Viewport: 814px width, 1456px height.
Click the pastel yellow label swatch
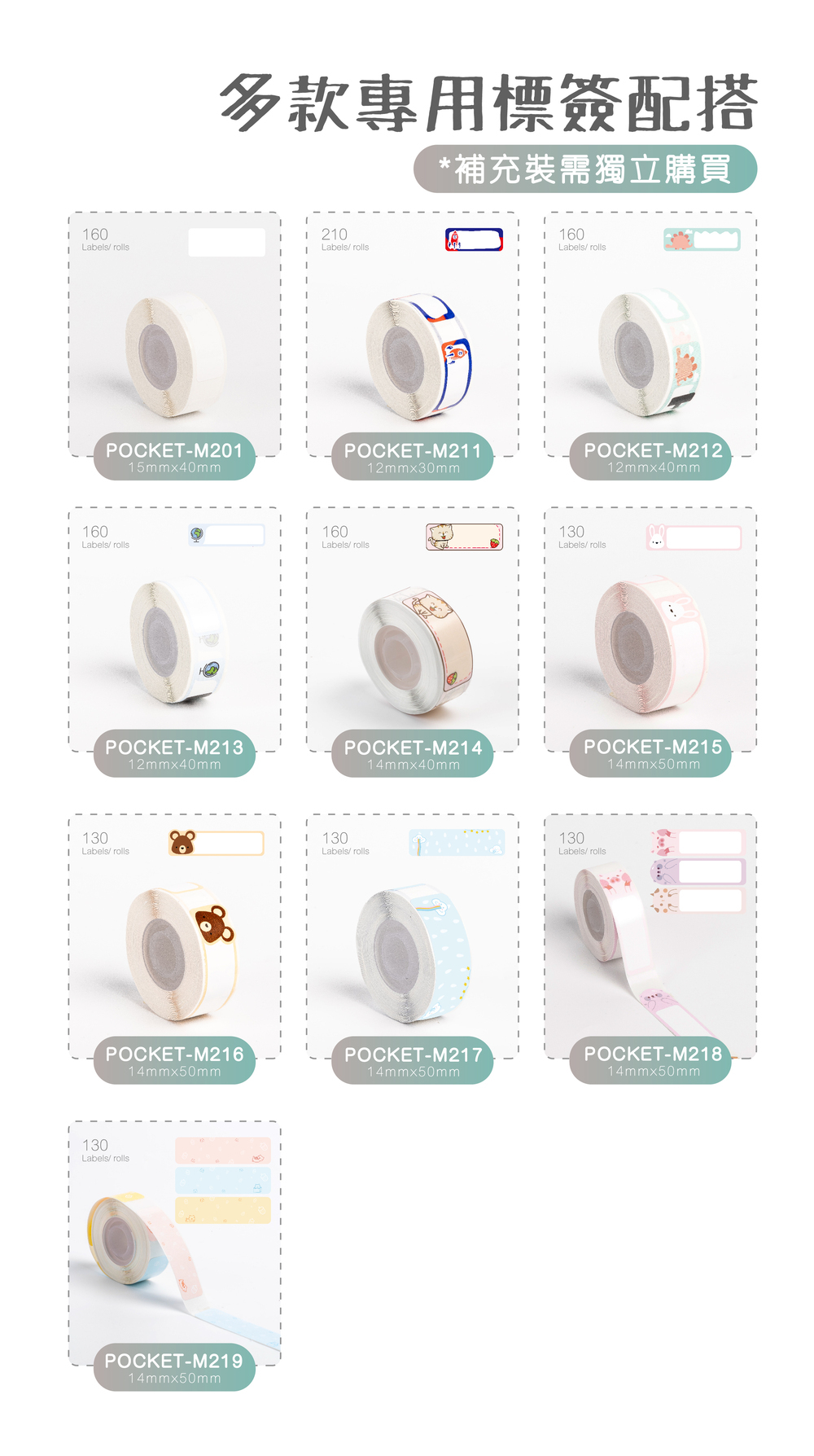223,1210
